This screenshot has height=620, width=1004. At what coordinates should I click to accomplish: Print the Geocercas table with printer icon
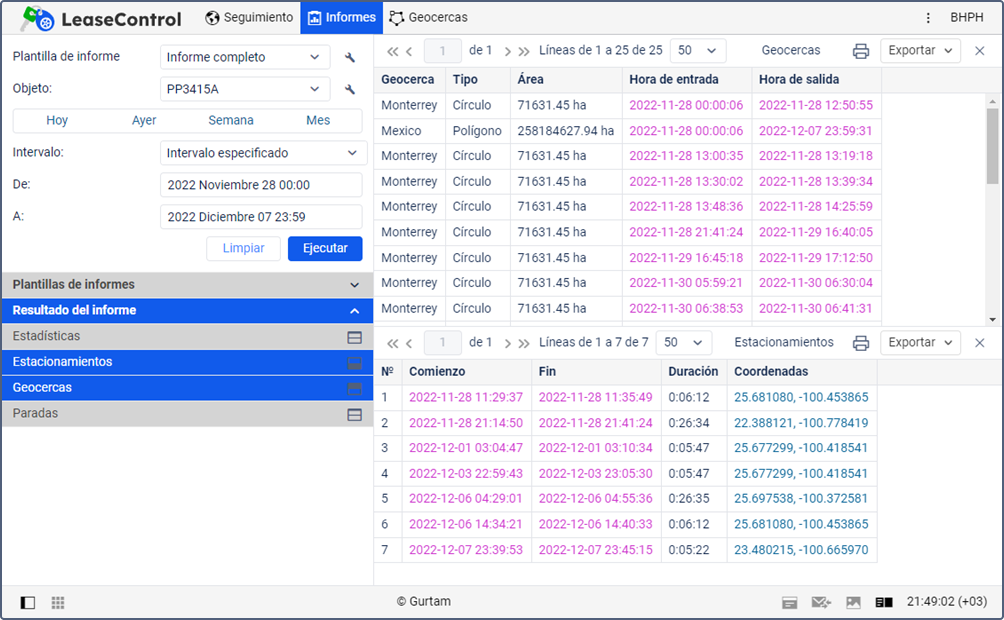[x=860, y=51]
